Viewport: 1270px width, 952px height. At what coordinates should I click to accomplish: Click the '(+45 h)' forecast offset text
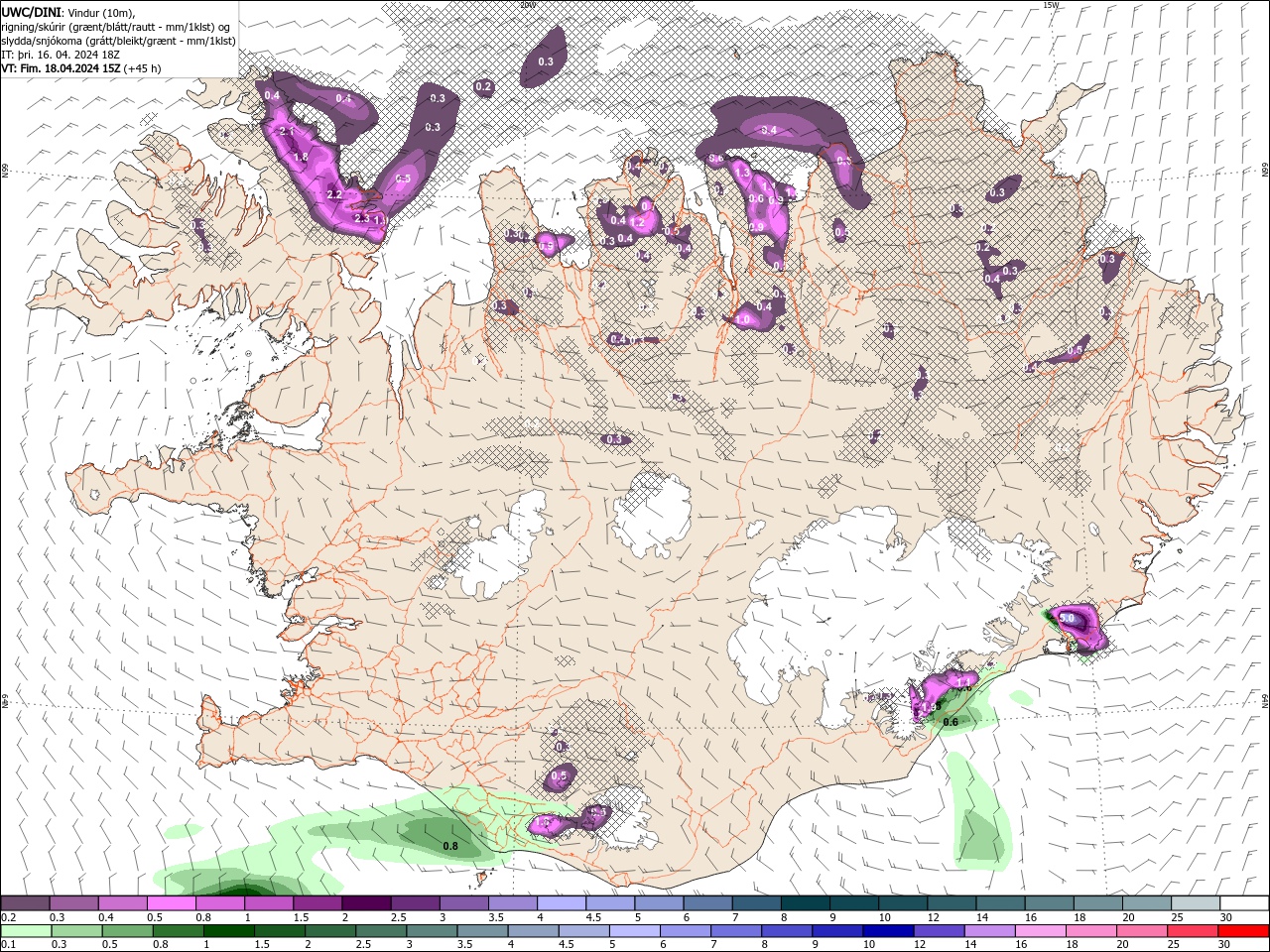(143, 68)
